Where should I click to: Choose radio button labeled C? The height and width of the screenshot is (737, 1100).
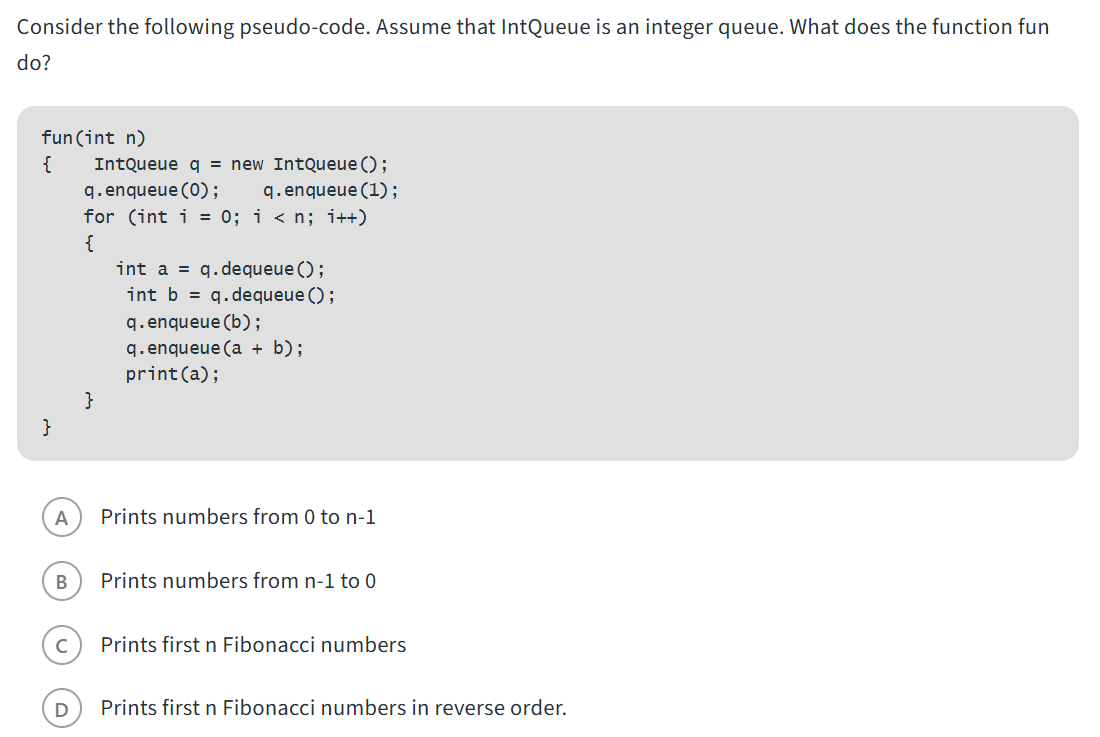pos(61,645)
